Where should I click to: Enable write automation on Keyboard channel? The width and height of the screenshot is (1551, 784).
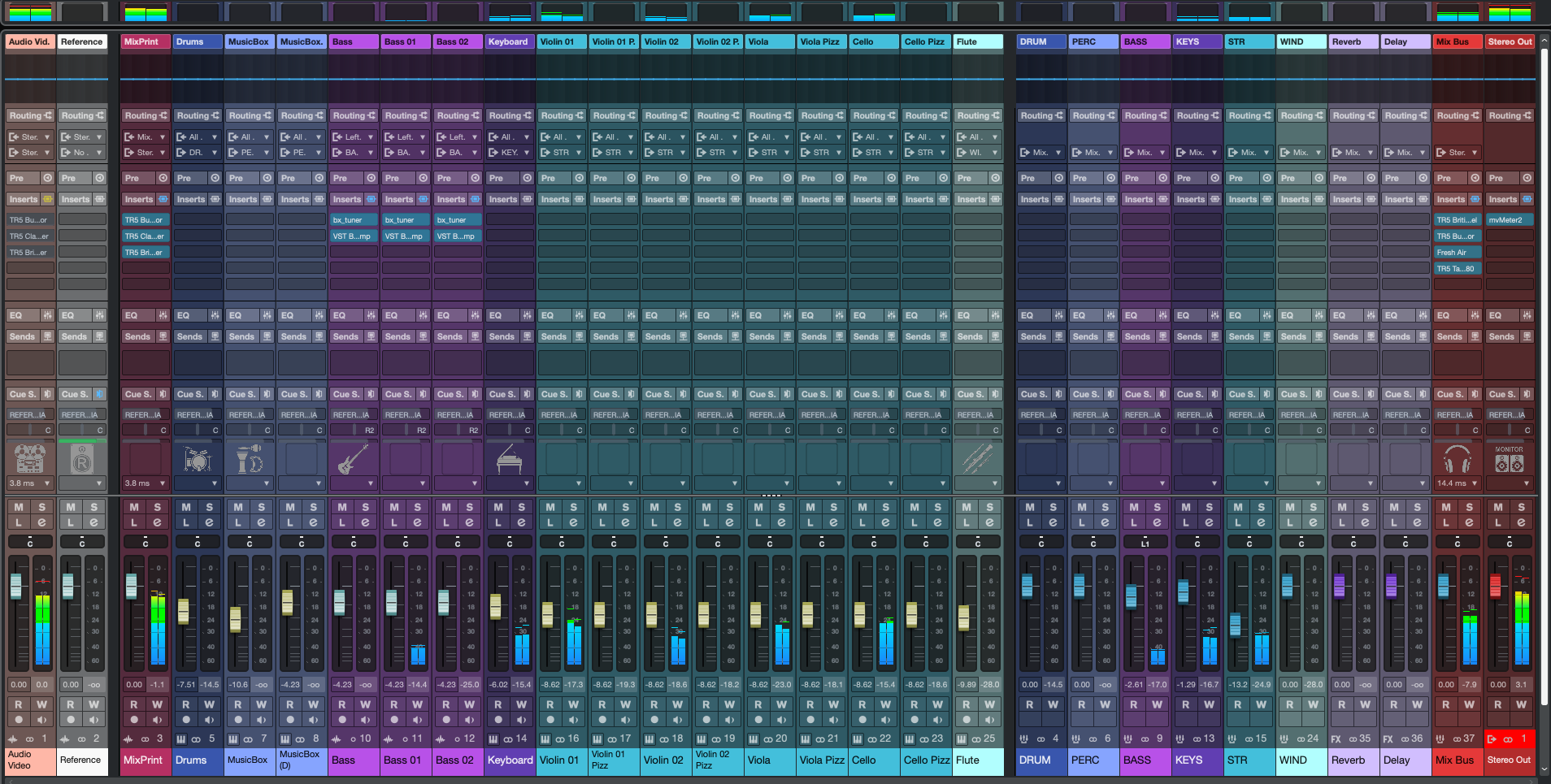(521, 704)
